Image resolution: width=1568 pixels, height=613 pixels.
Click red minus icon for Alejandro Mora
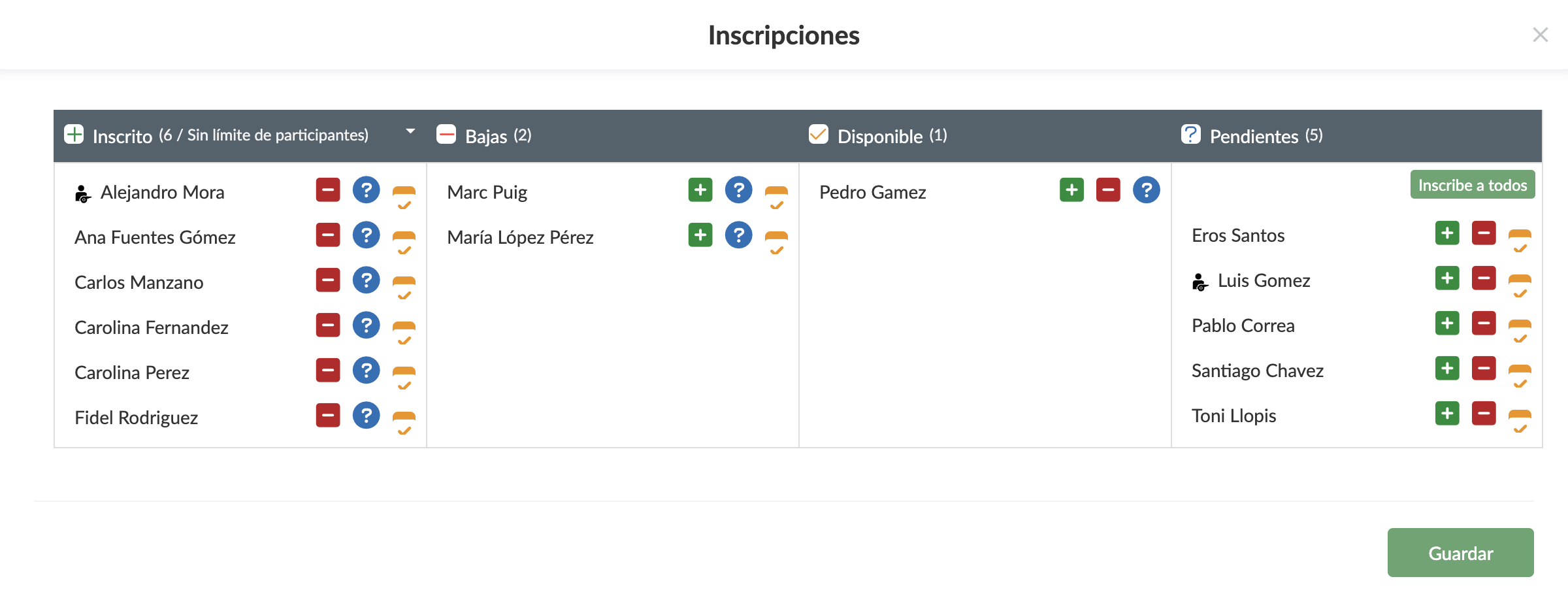(x=328, y=190)
